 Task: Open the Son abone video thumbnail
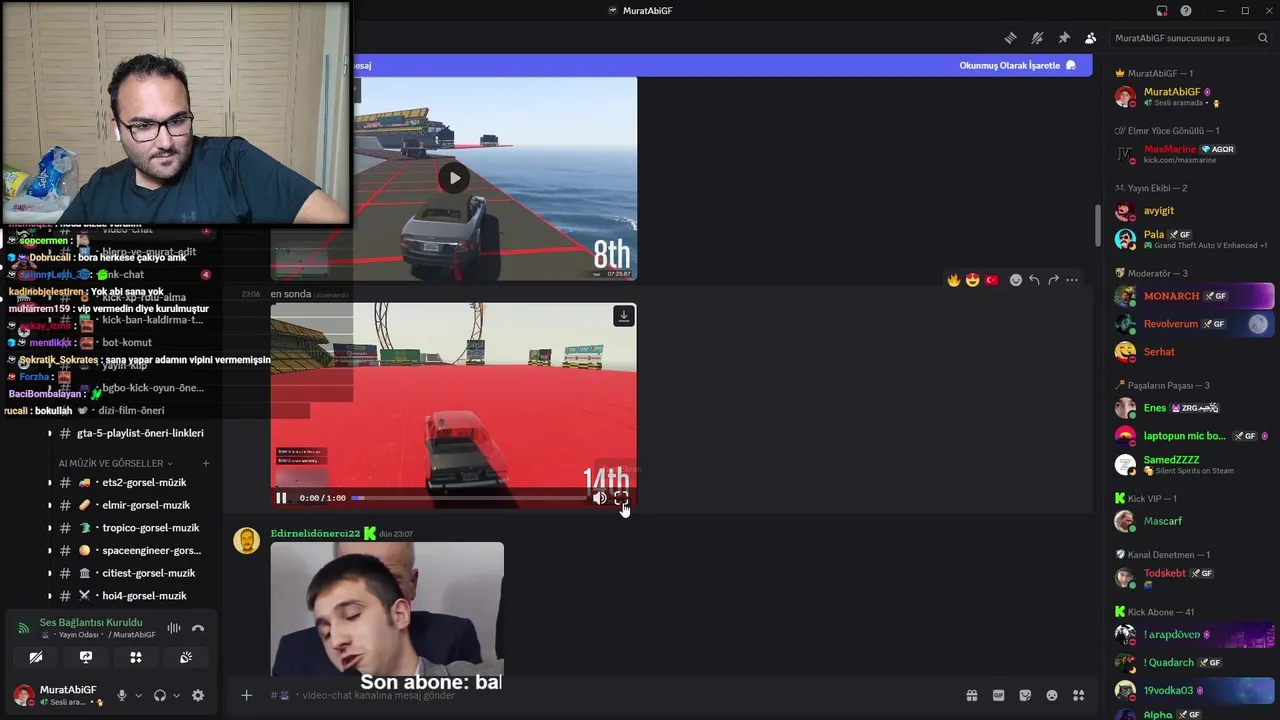click(x=387, y=610)
